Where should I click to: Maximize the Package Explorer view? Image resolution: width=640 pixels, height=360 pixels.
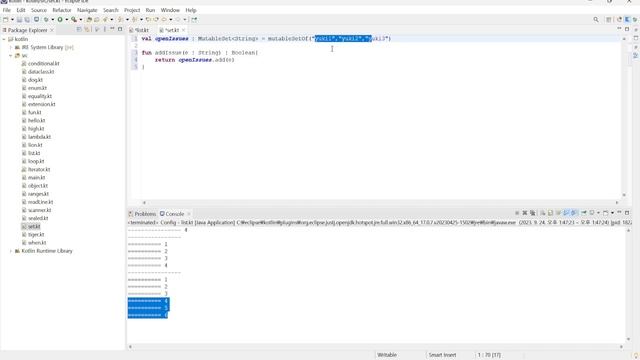(x=120, y=29)
